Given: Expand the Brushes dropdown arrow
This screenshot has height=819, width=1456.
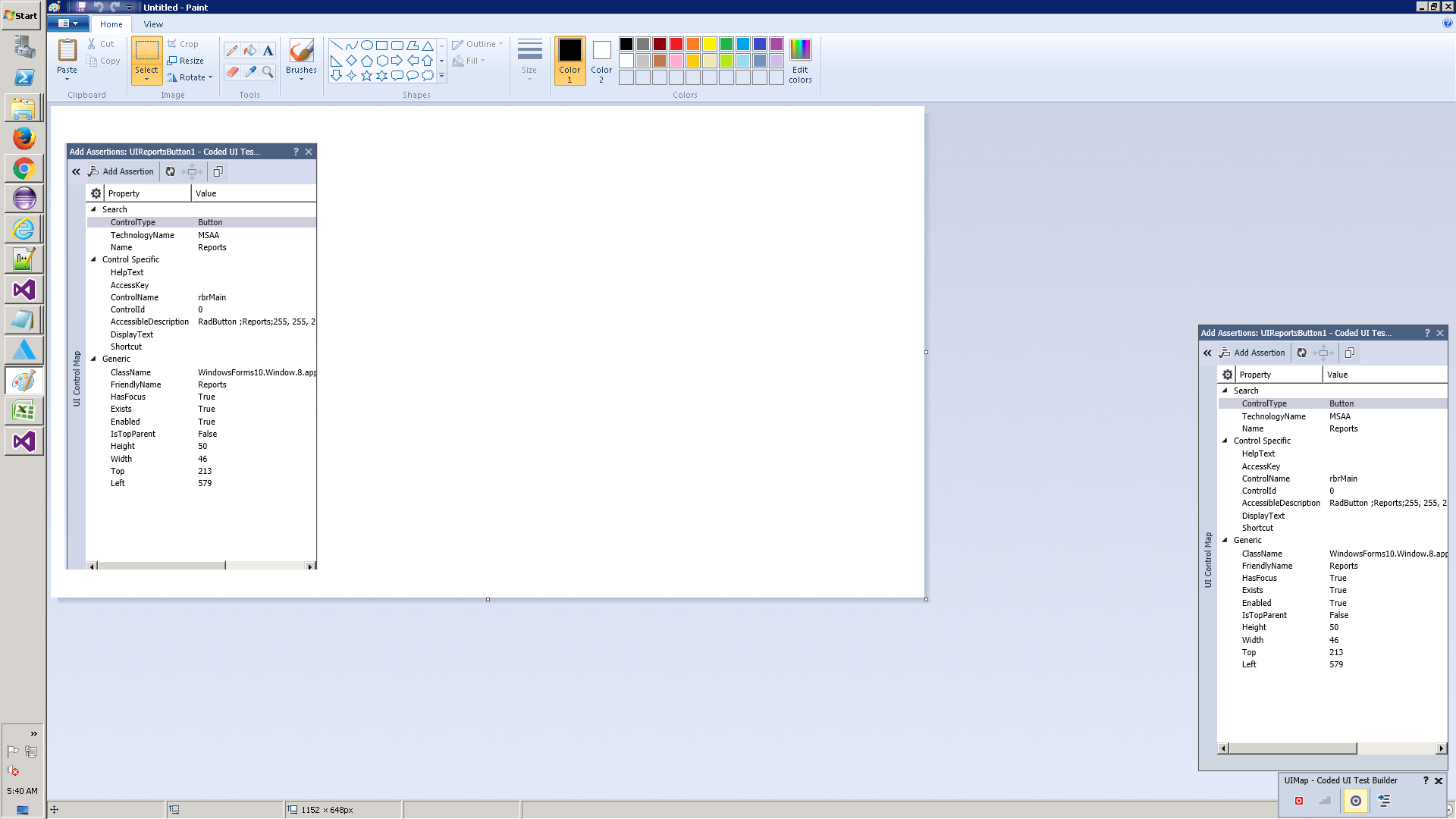Looking at the screenshot, I should 301,80.
